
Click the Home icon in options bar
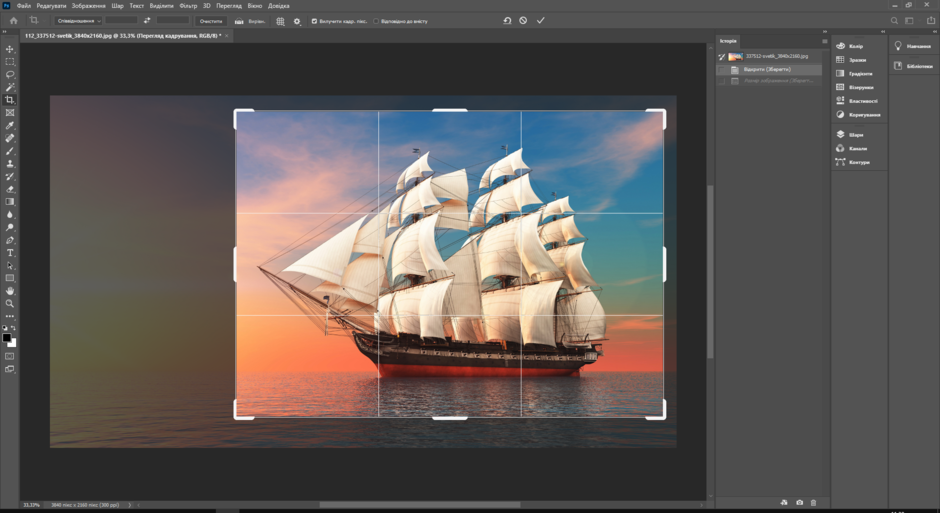tap(13, 21)
